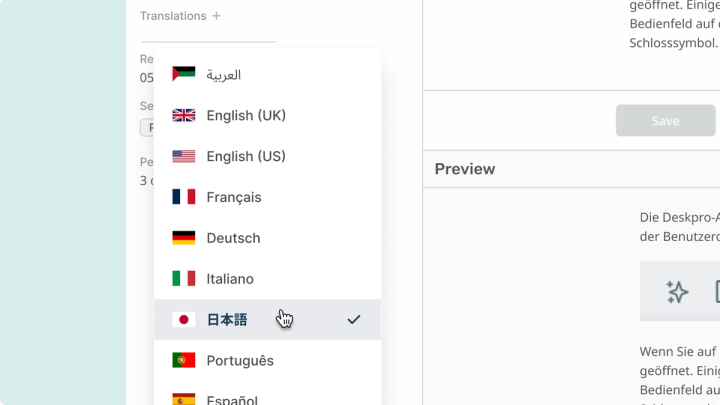The image size is (720, 405).
Task: Click the AI sparkle icon in preview
Action: [x=677, y=291]
